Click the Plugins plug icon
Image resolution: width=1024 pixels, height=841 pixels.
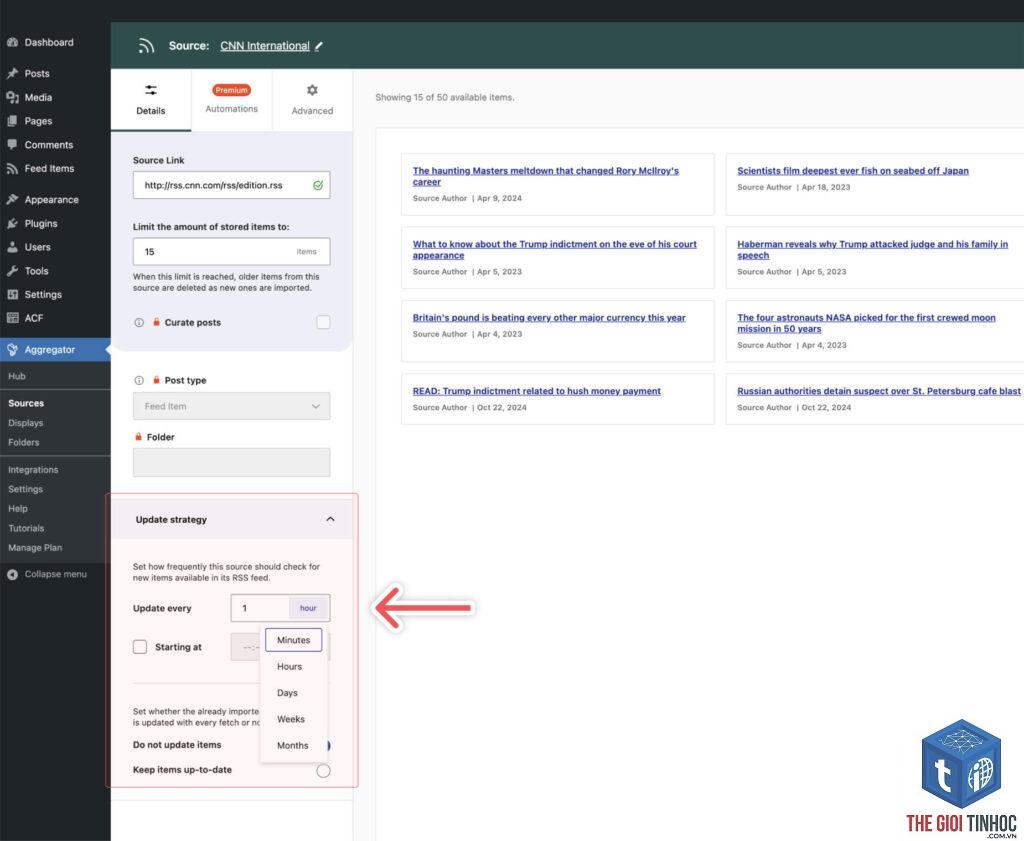tap(12, 223)
